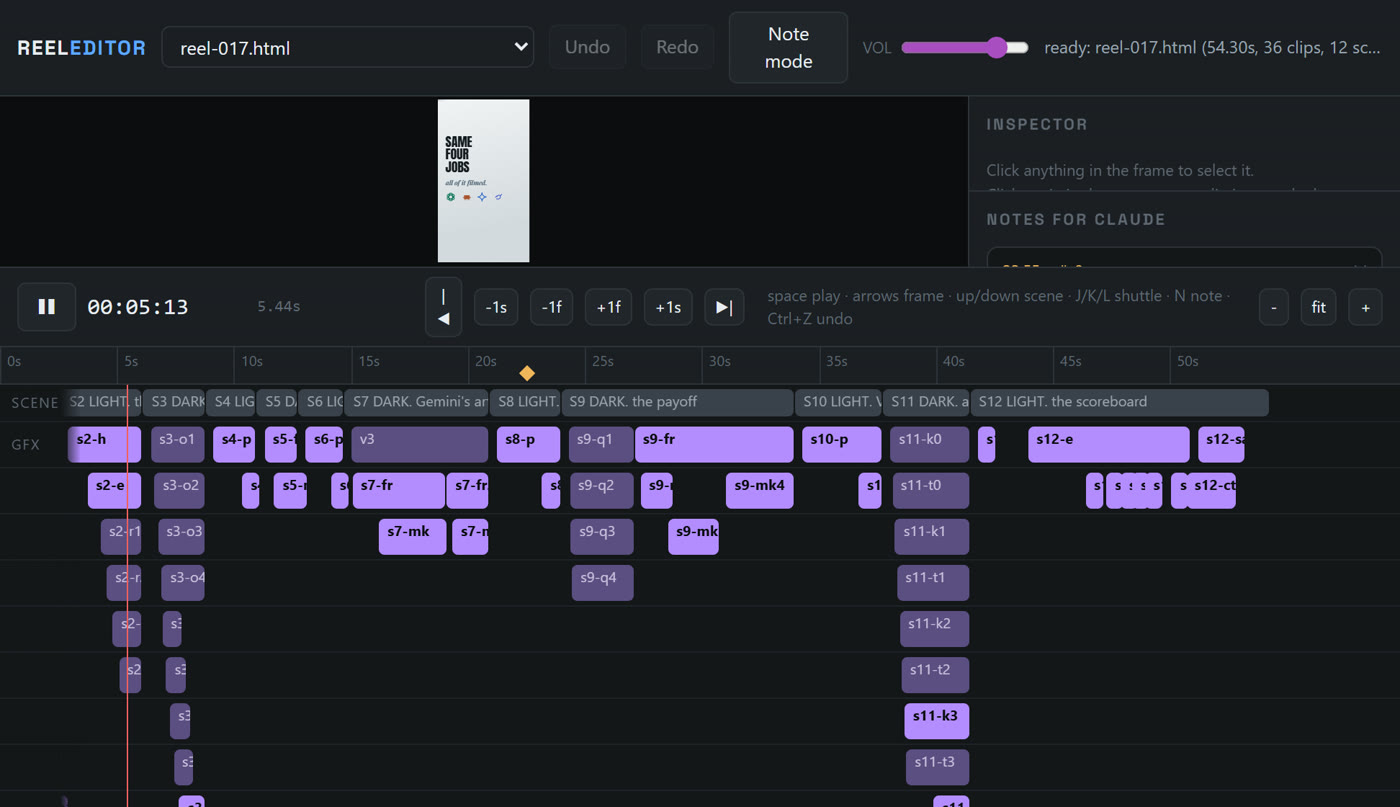This screenshot has width=1400, height=807.
Task: Select the s11-k0 clip
Action: tap(930, 445)
